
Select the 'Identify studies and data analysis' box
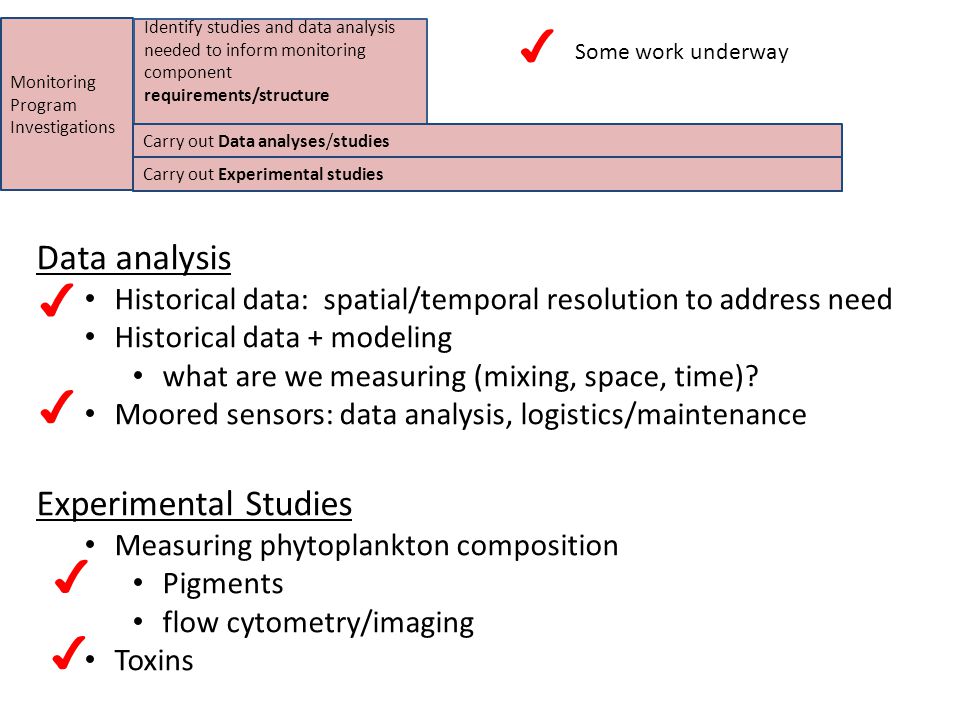280,71
